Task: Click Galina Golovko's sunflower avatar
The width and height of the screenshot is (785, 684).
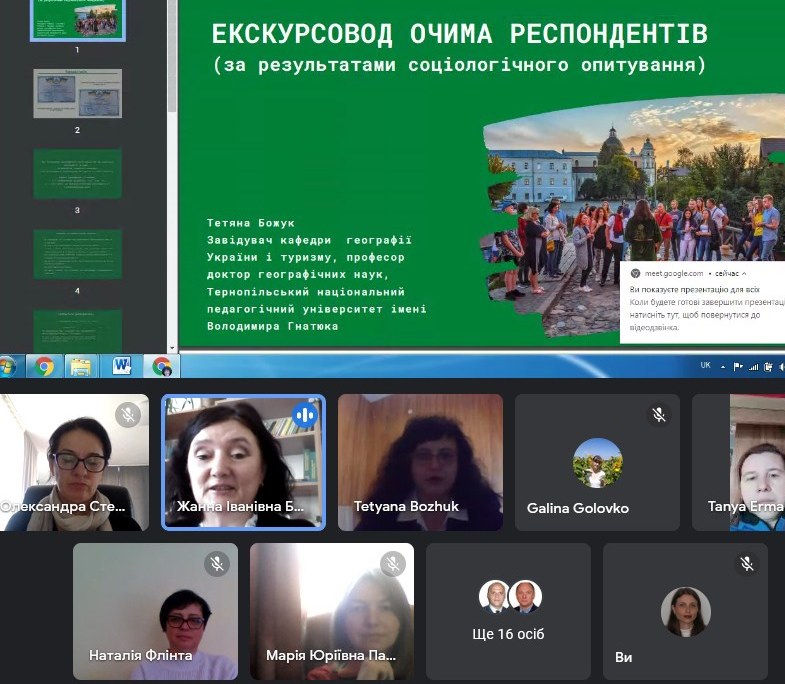Action: point(598,463)
